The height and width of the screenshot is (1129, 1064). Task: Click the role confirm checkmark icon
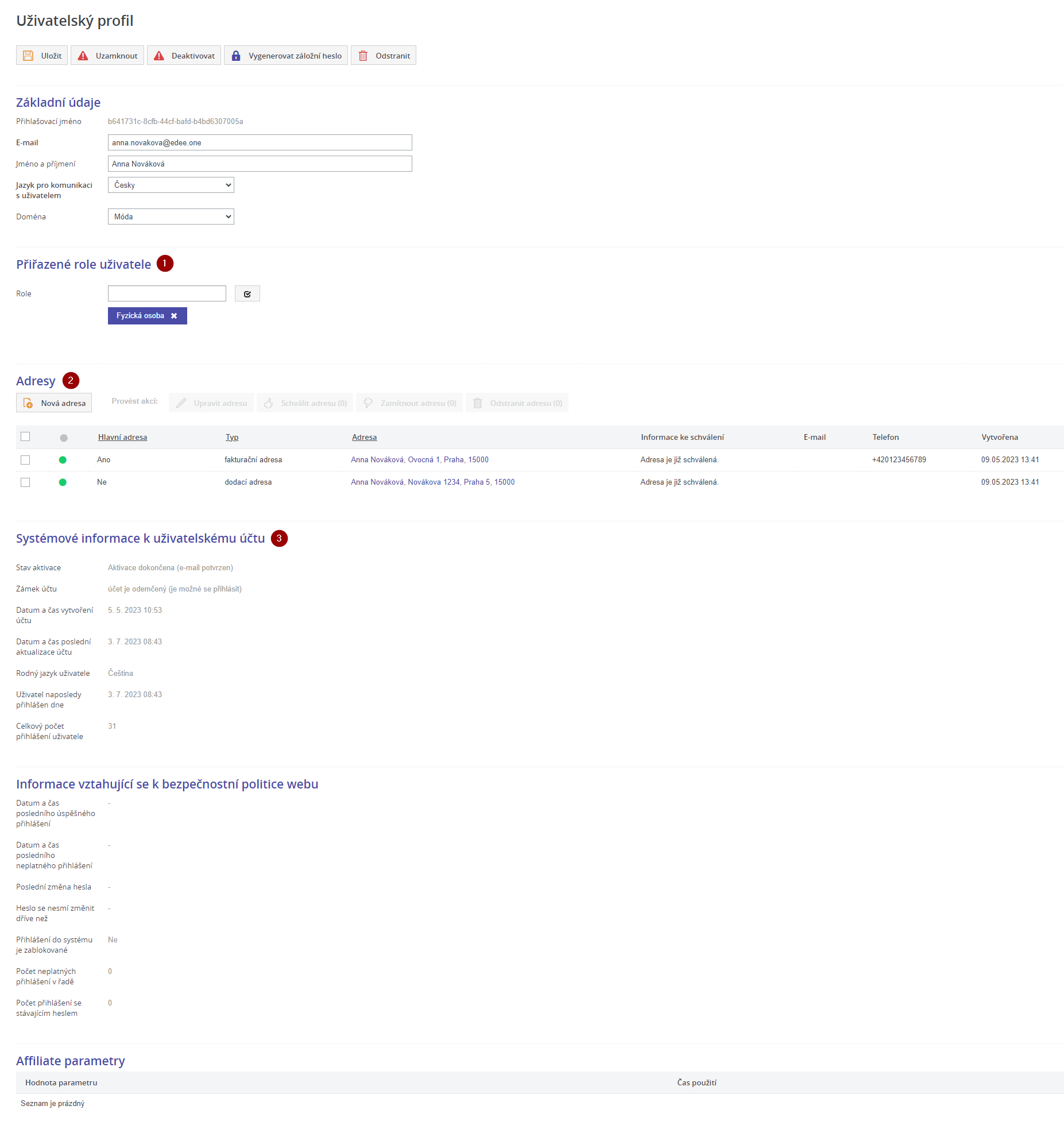point(247,294)
